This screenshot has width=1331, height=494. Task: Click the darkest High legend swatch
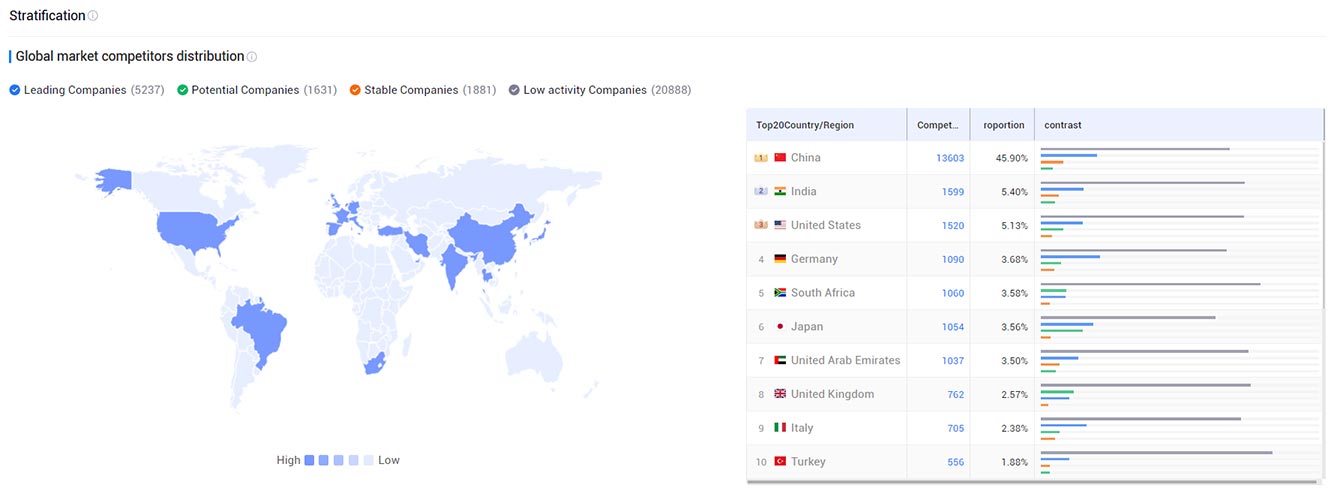tap(310, 460)
